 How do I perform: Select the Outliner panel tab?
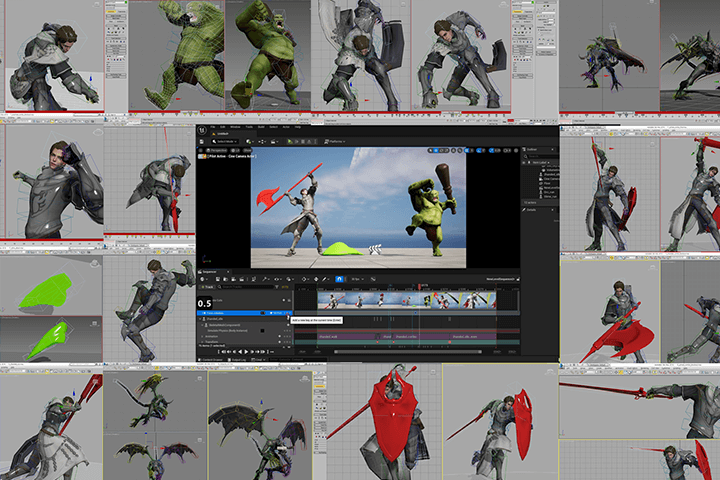click(x=539, y=149)
